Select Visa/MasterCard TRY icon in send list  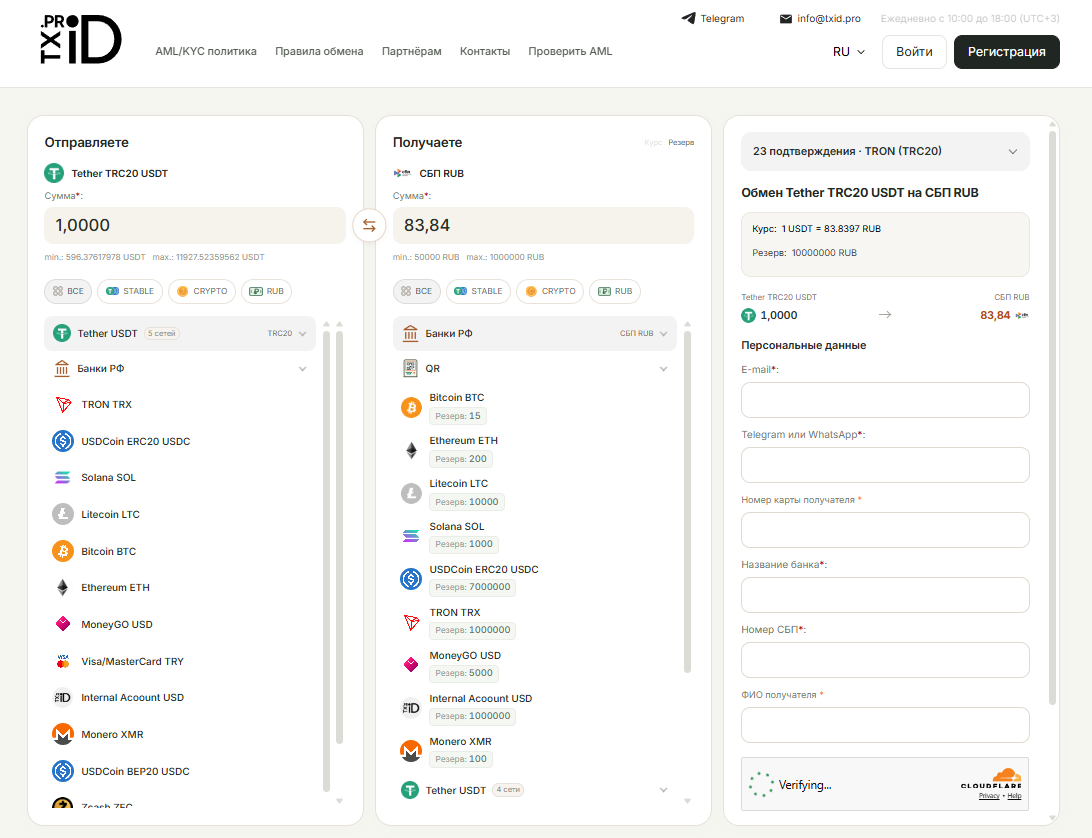(63, 661)
